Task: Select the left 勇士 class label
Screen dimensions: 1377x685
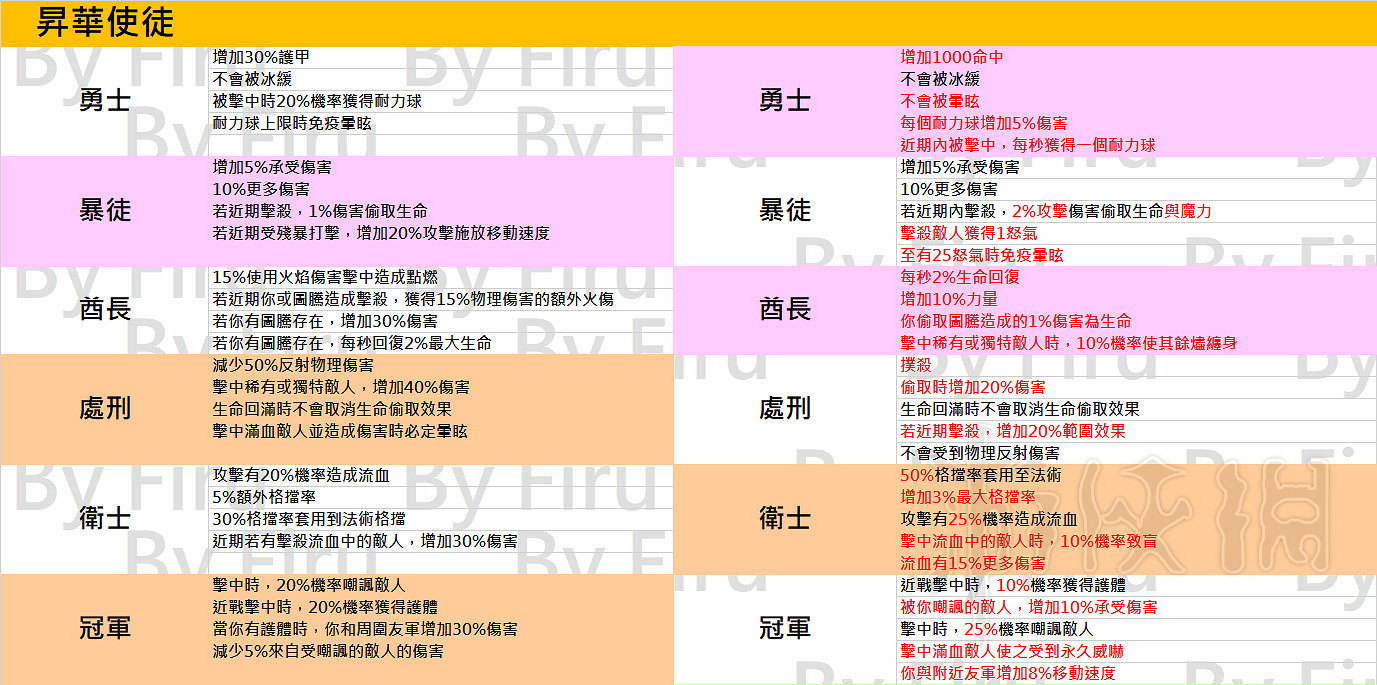Action: [x=106, y=99]
